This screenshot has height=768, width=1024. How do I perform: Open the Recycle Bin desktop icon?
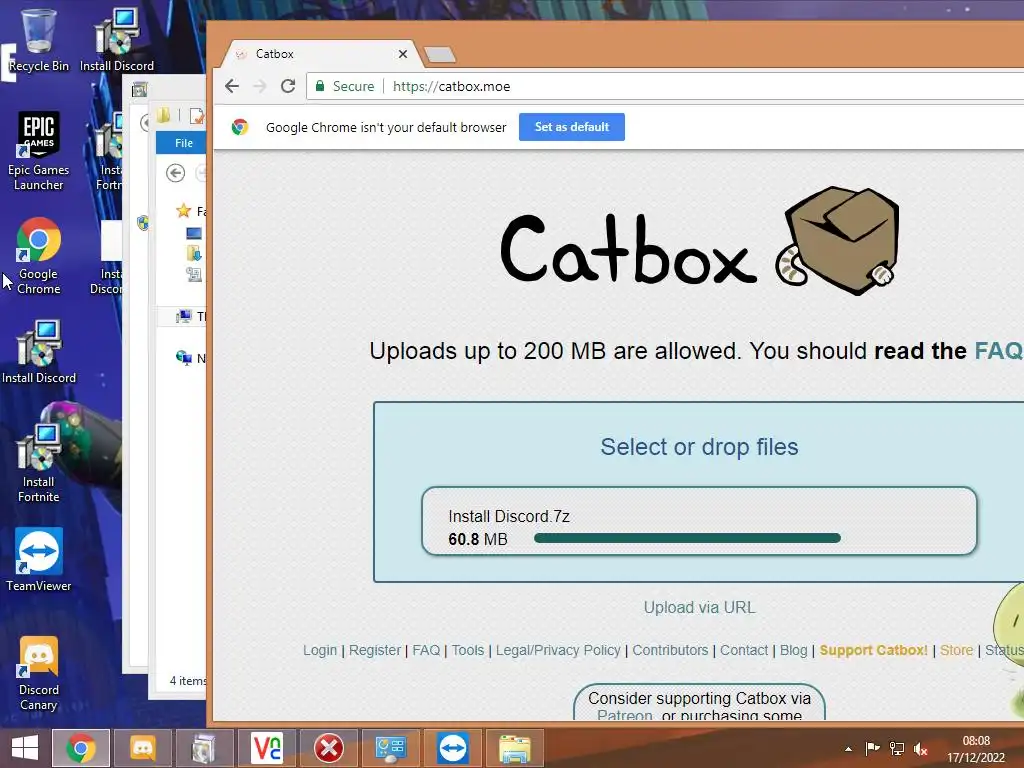(39, 39)
